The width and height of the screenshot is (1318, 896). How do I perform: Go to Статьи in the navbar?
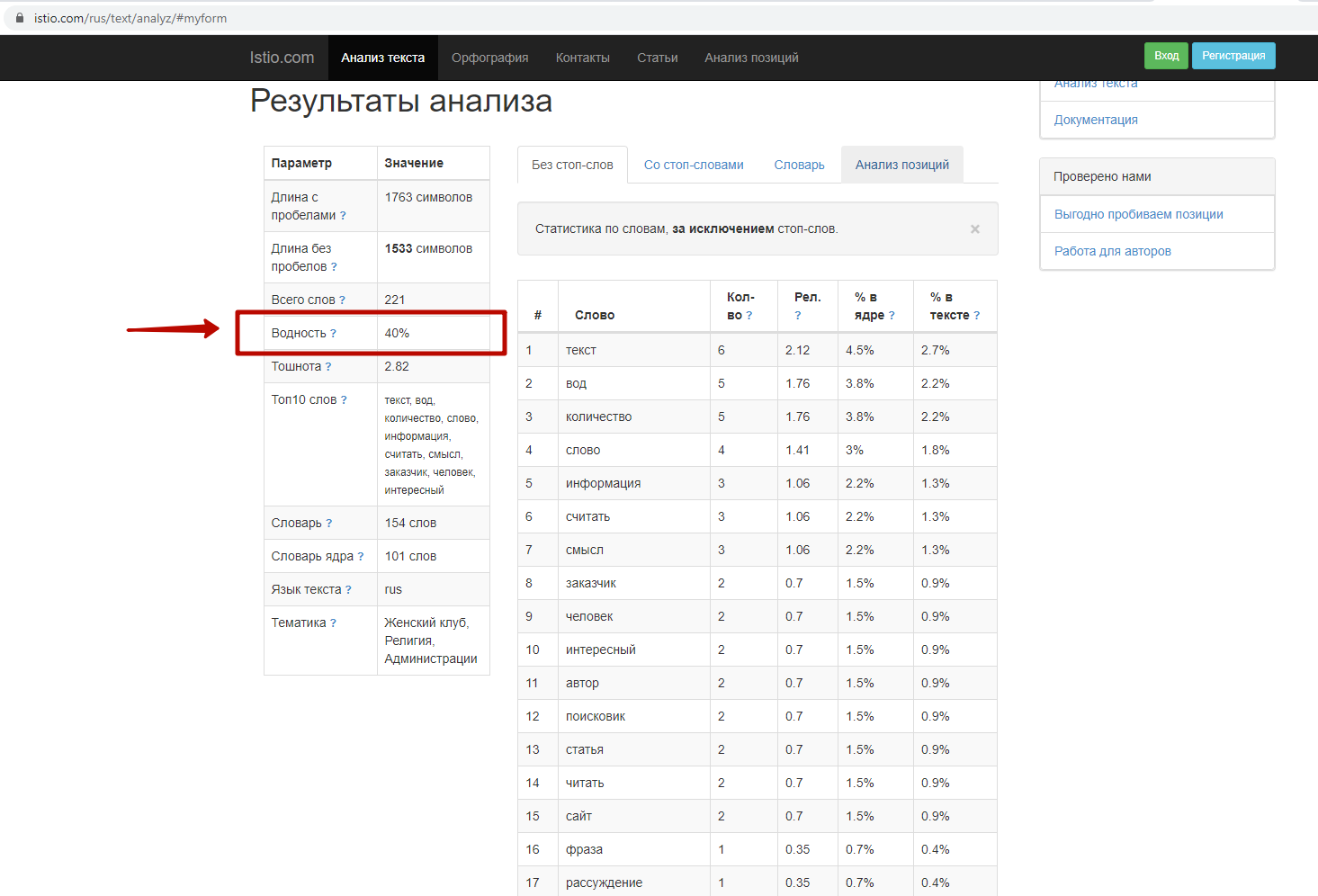(x=657, y=58)
